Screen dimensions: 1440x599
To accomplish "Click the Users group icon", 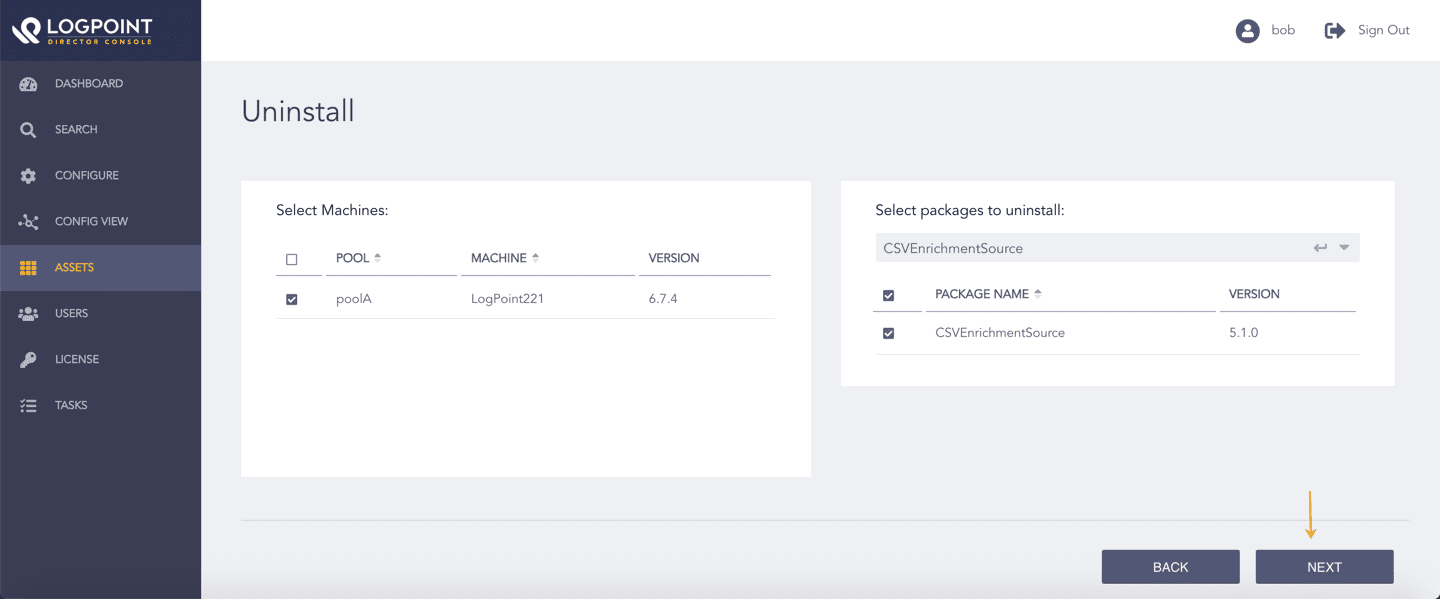I will pyautogui.click(x=28, y=314).
